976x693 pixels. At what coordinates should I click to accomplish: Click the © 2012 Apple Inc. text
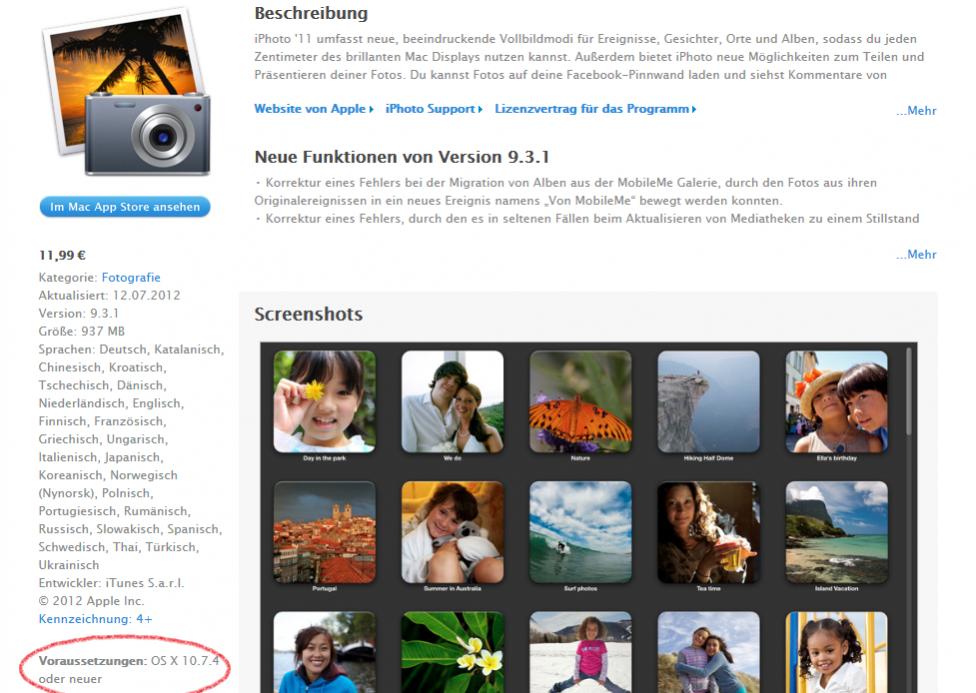pos(92,601)
